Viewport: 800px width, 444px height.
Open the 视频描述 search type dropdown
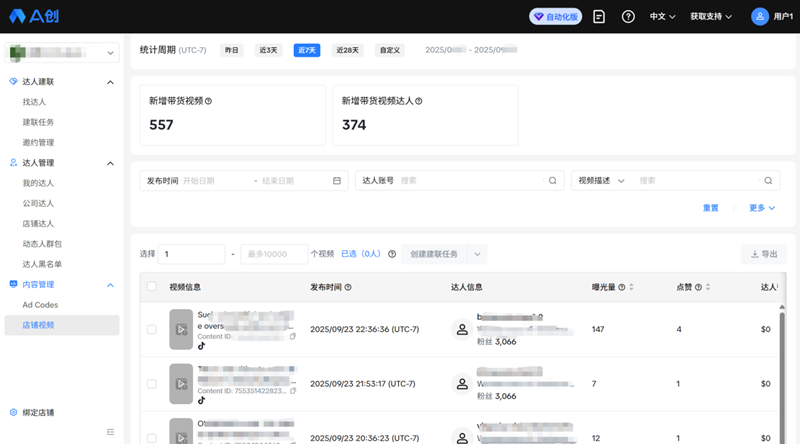602,181
